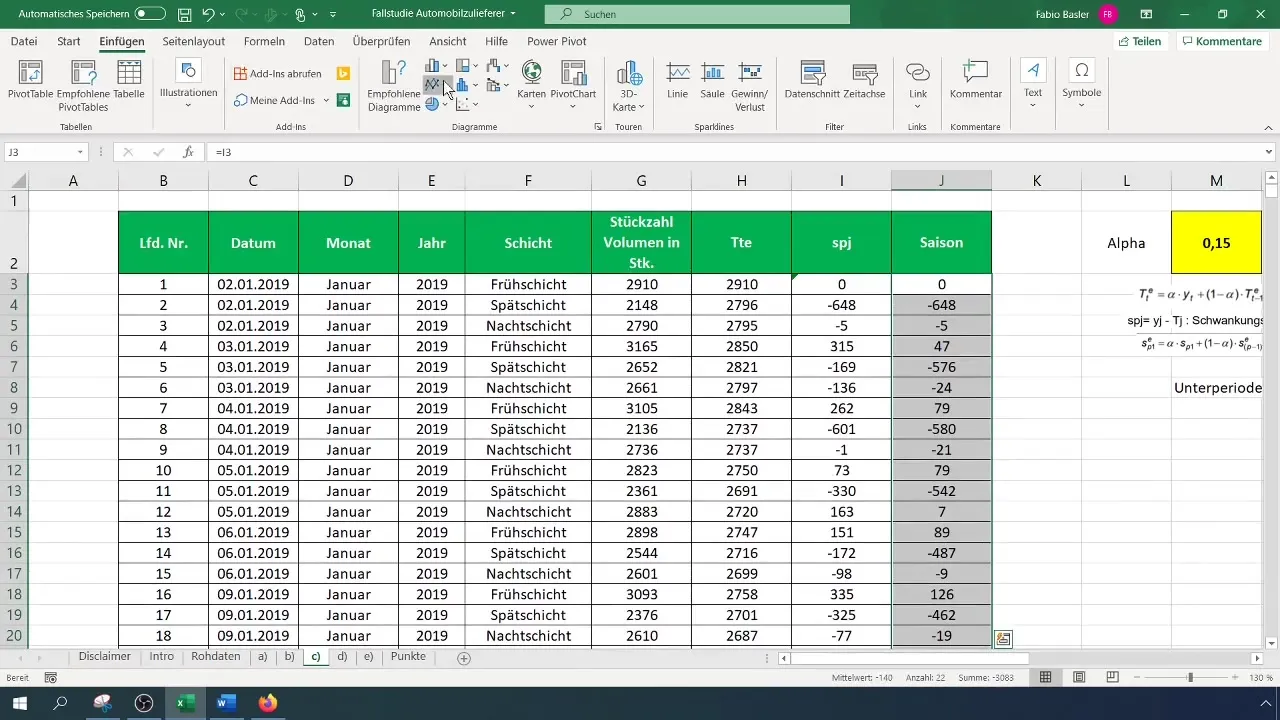Switch to Page Break Preview view
Screen dimensions: 1280x720
1114,678
